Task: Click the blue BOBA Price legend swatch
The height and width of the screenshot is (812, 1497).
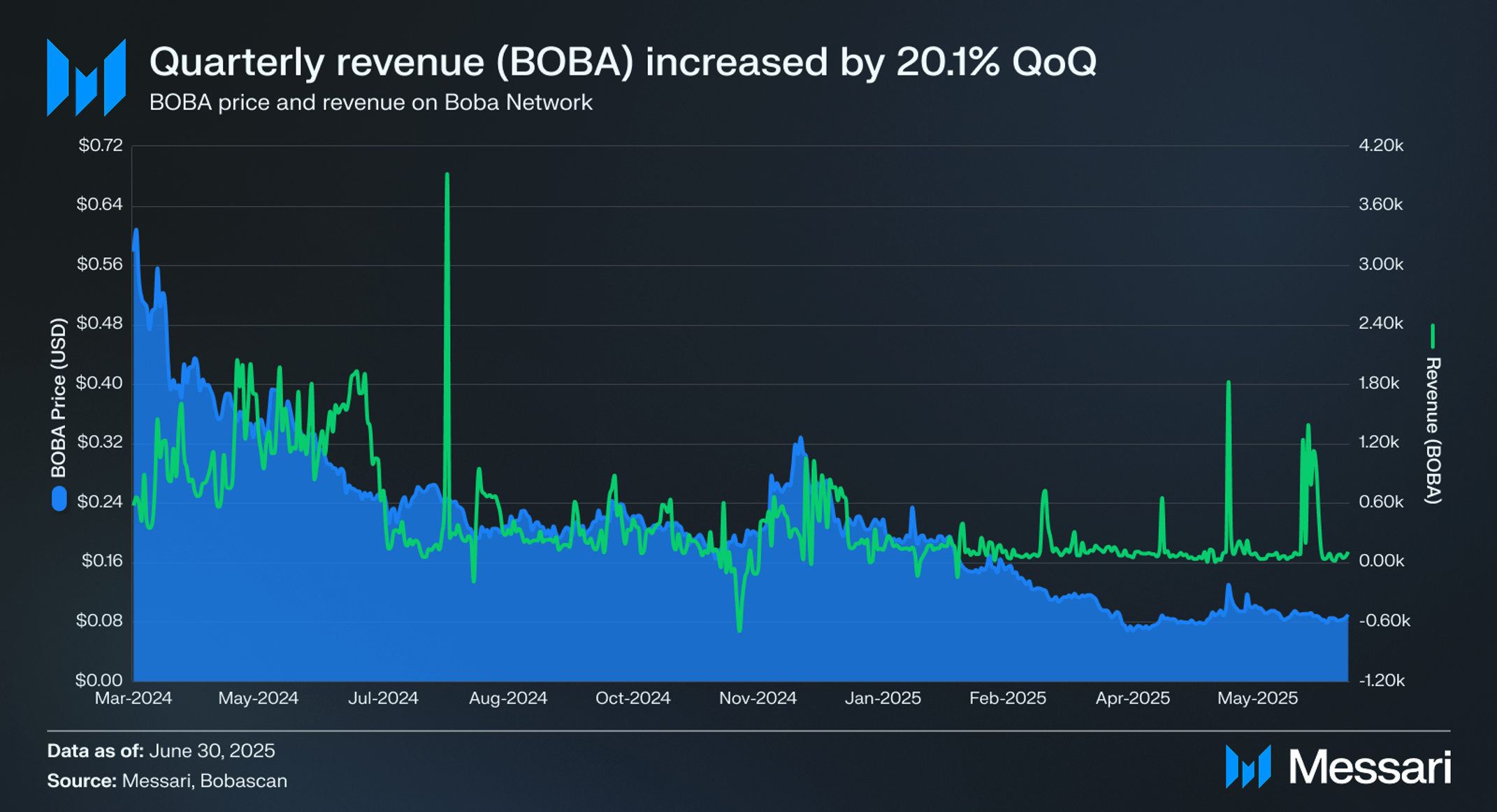Action: pyautogui.click(x=59, y=498)
